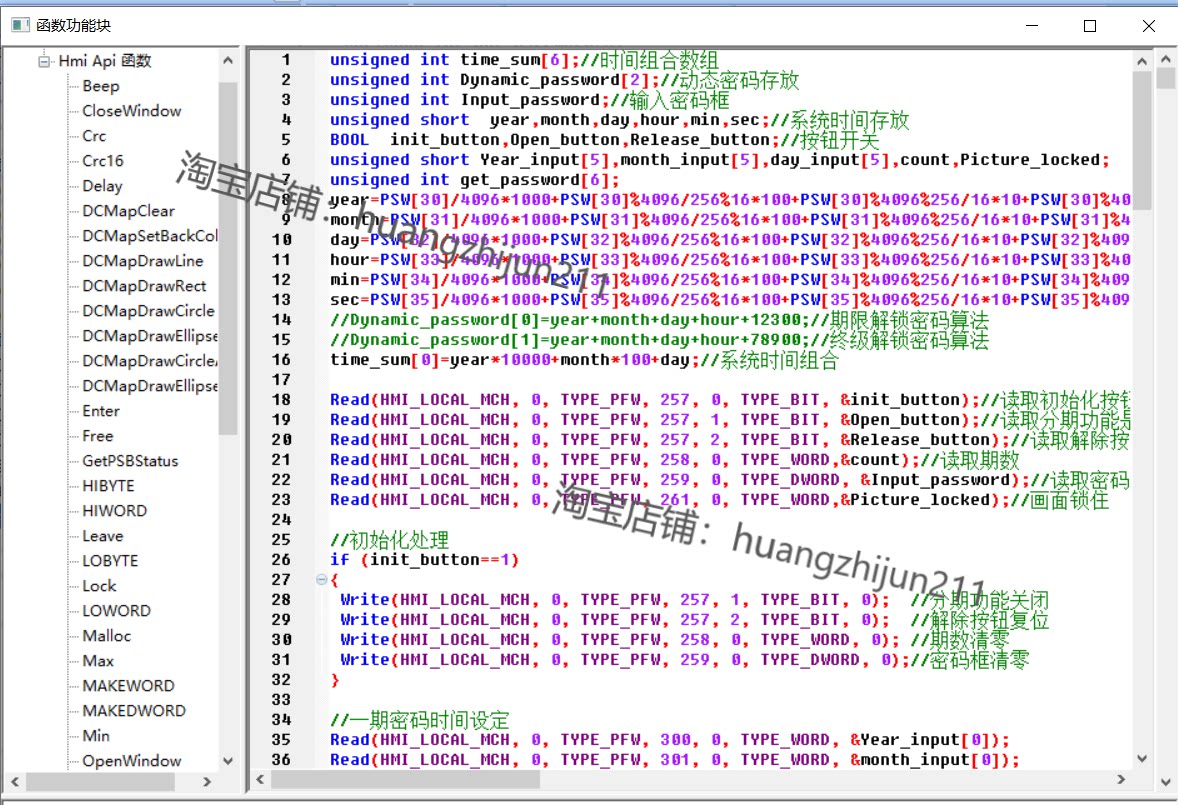Select DCMapDrawCircle function entry

[148, 311]
